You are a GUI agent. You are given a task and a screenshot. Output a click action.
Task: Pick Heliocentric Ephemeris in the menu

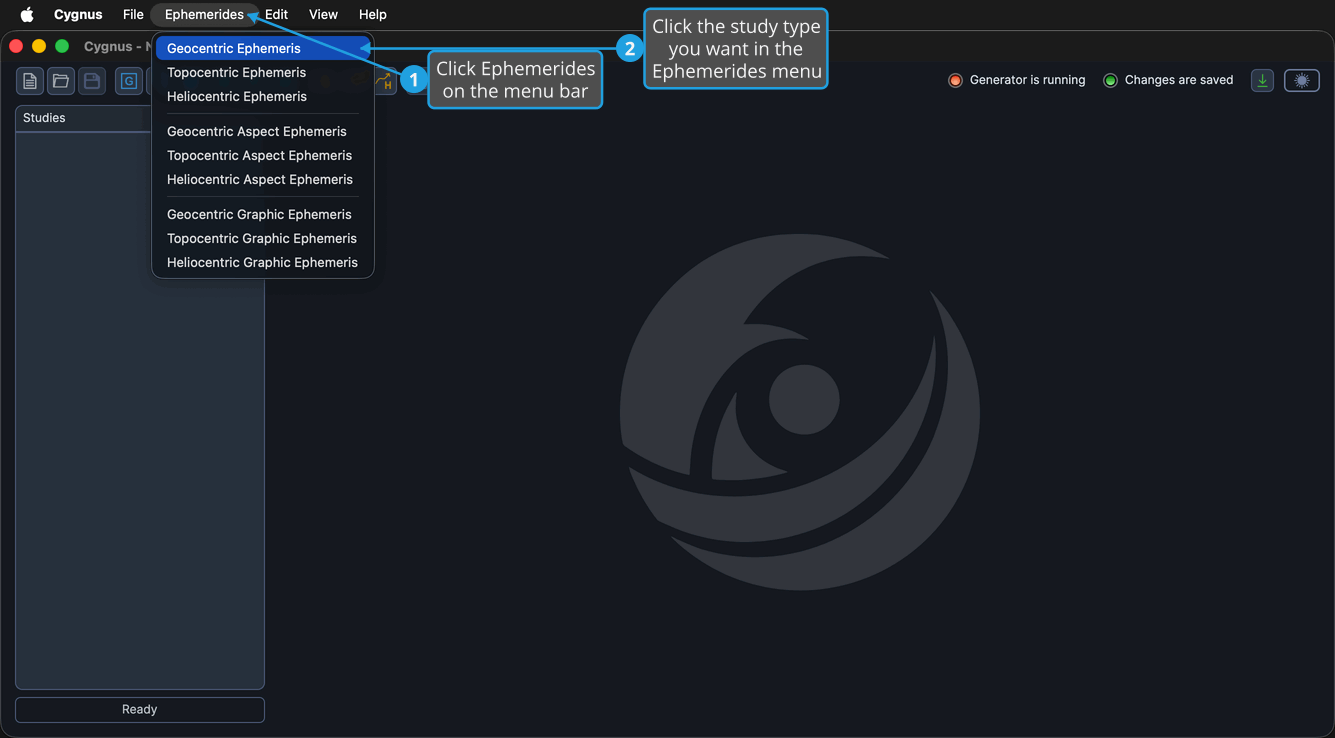(262, 96)
